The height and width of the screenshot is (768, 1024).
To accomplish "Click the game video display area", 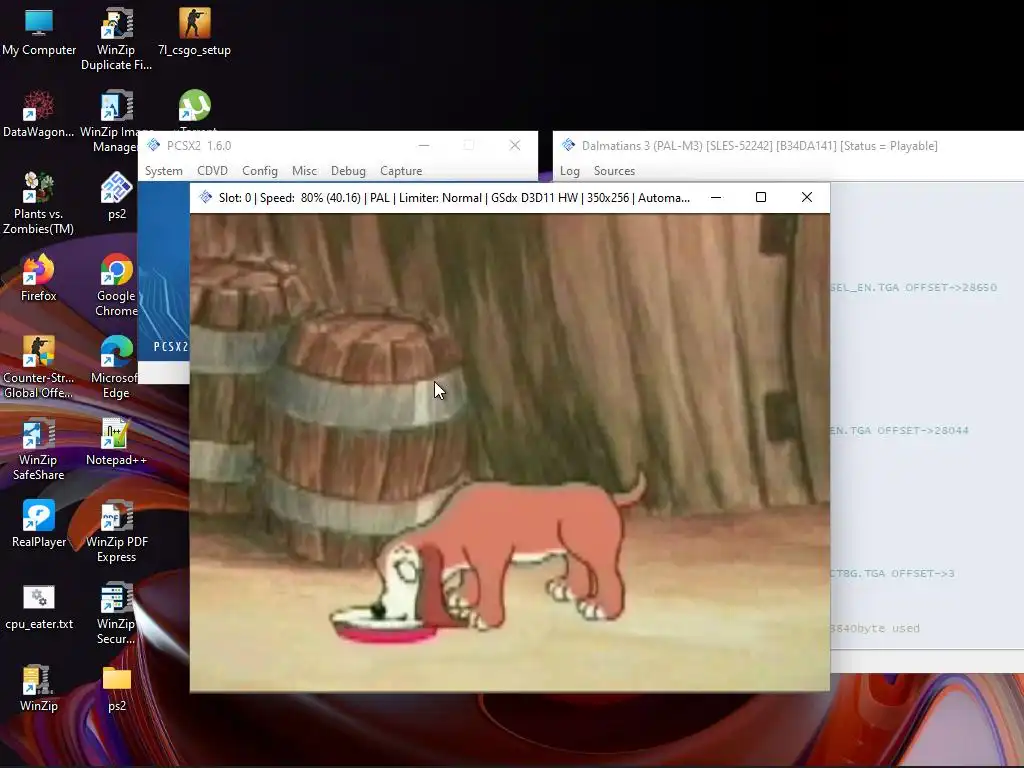I will [509, 452].
